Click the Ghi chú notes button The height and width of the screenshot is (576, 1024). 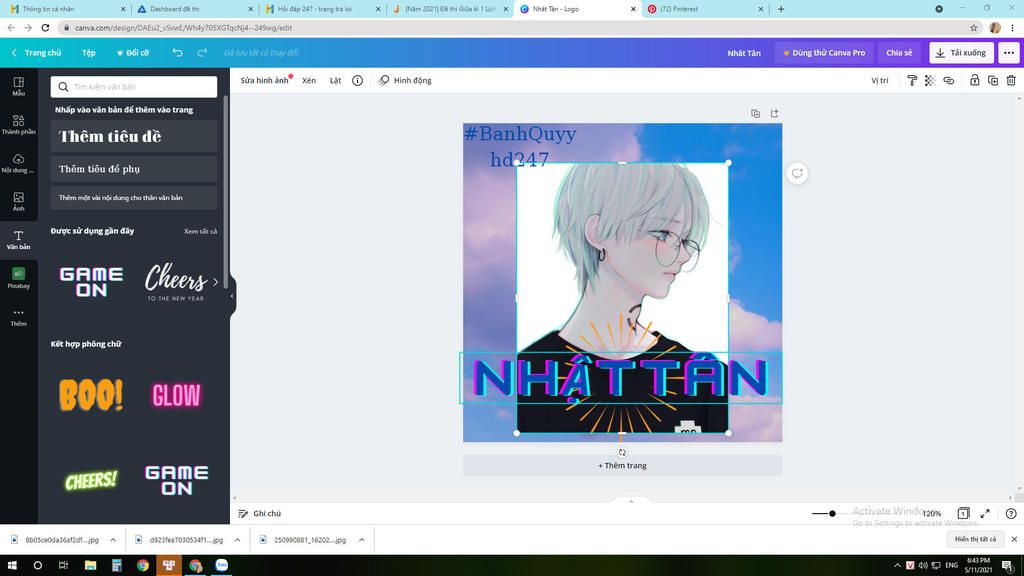tap(260, 513)
